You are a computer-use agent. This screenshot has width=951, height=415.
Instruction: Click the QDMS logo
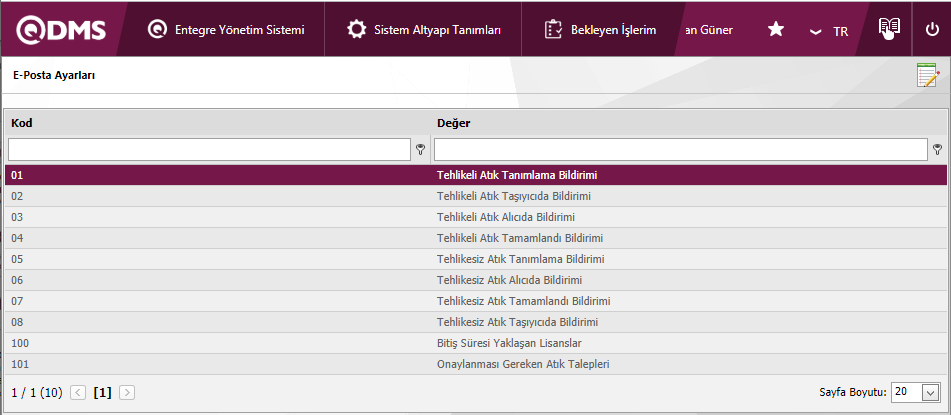click(60, 29)
